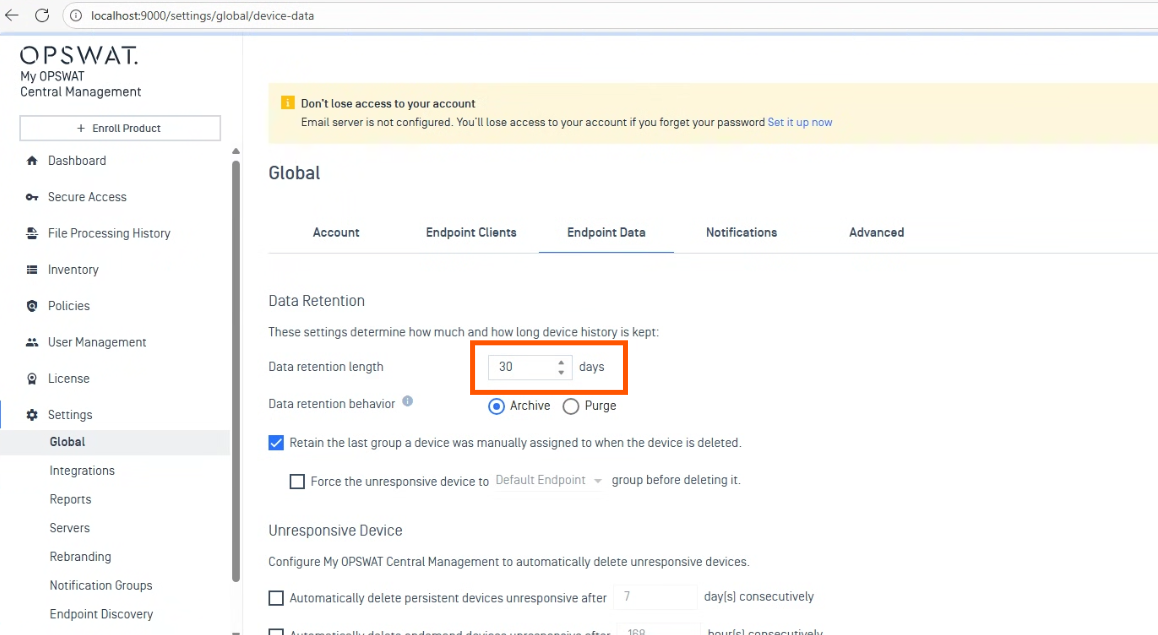Click the sidebar vertical scrollbar
The width and height of the screenshot is (1158, 635).
(x=236, y=370)
